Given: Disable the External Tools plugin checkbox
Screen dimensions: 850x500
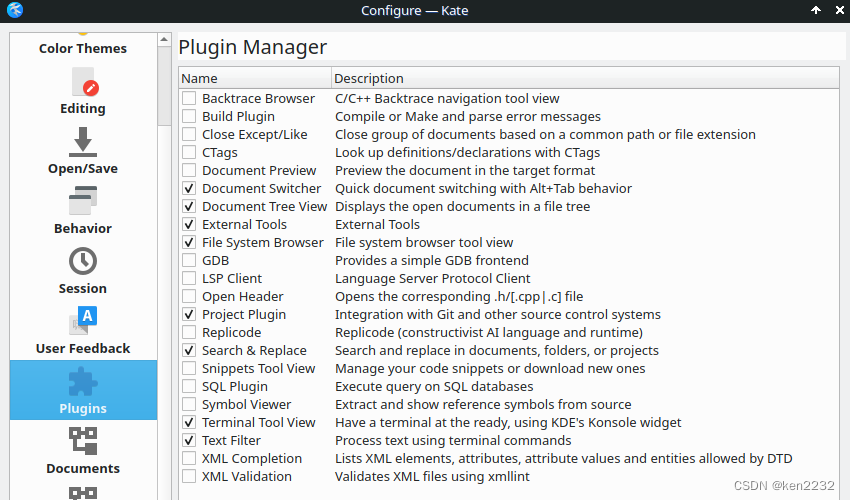Looking at the screenshot, I should tap(189, 224).
